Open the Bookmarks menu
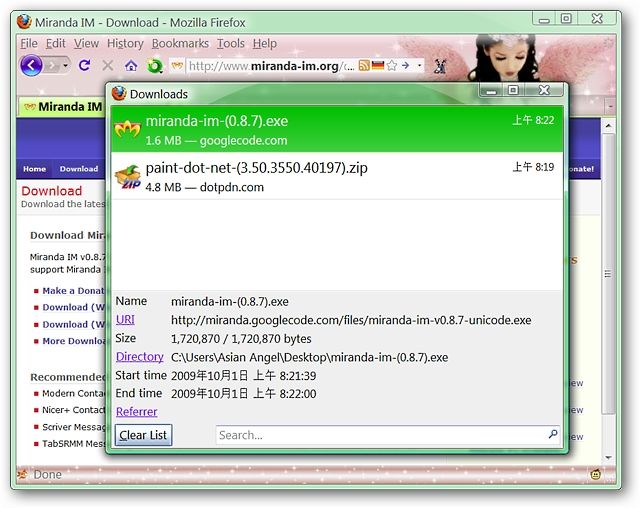640x508 pixels. (180, 43)
